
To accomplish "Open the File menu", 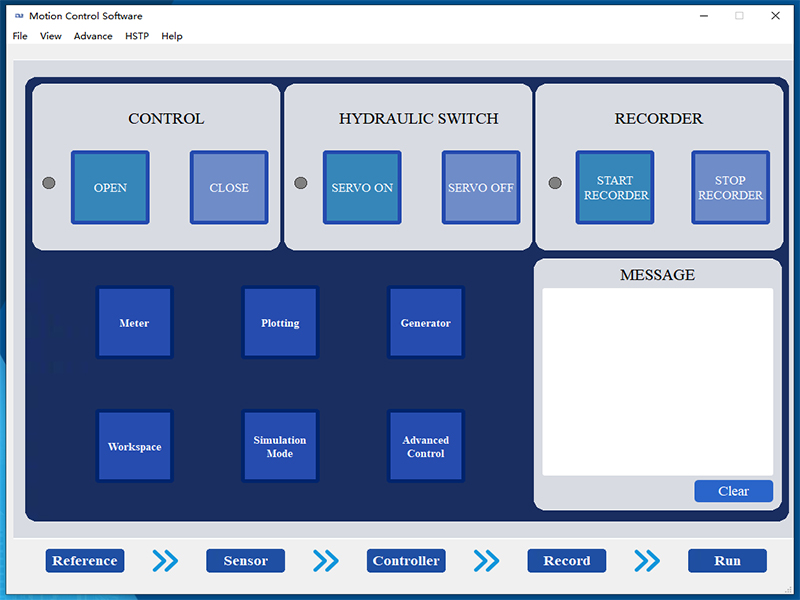I will [x=20, y=36].
